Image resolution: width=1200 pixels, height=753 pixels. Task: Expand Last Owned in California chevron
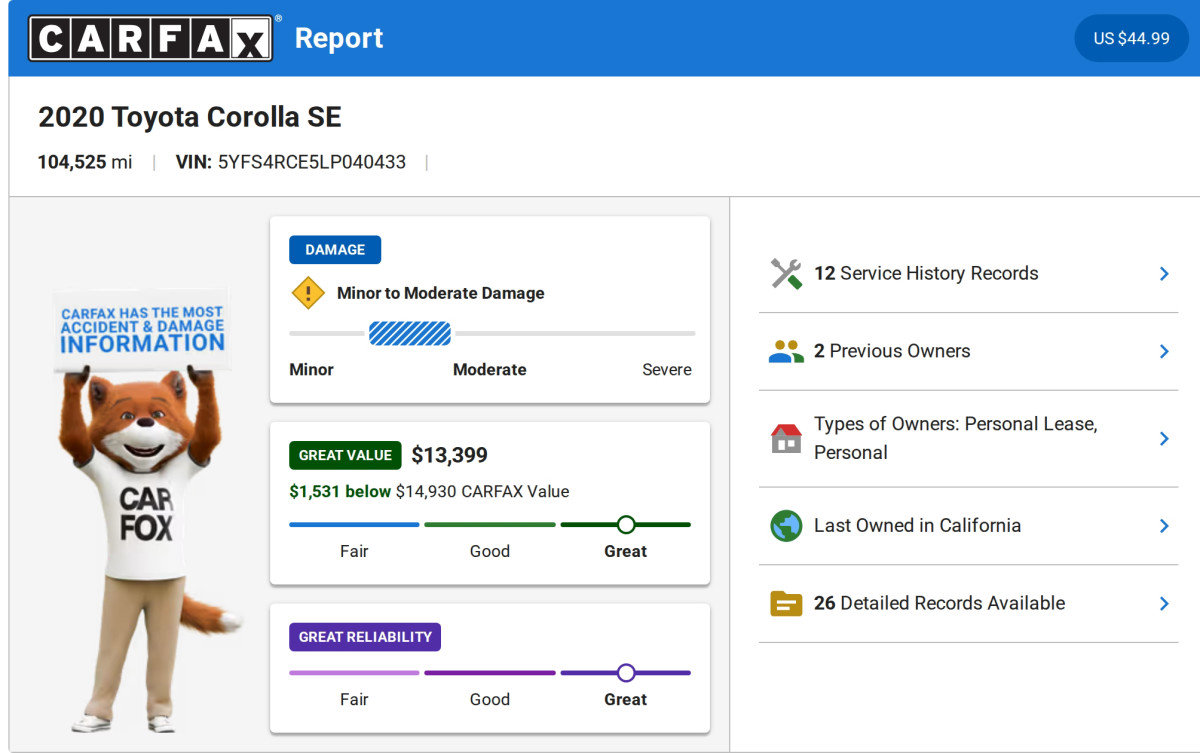click(1164, 526)
